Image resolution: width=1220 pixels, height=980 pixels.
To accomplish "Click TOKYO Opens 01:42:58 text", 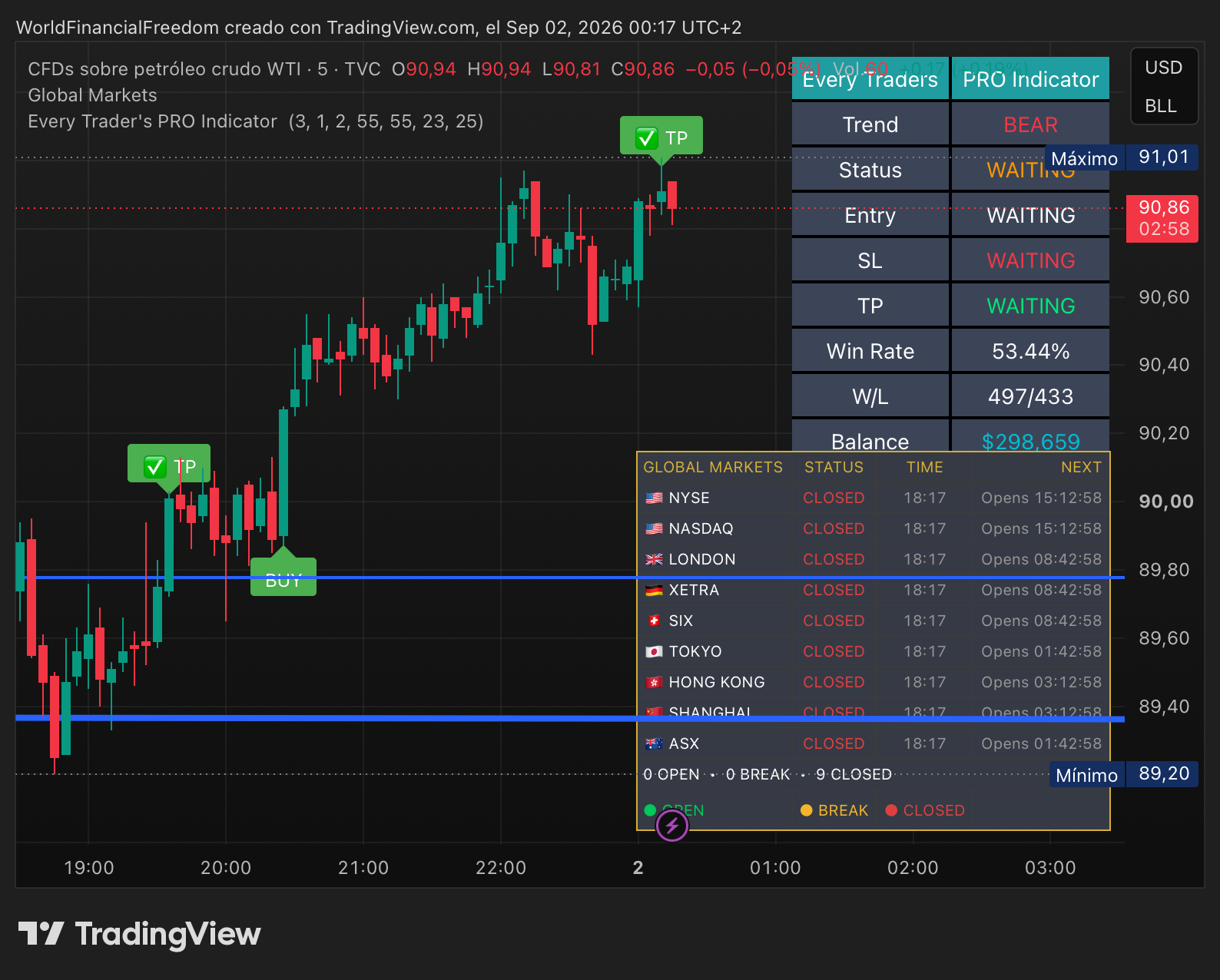I will tap(1041, 651).
